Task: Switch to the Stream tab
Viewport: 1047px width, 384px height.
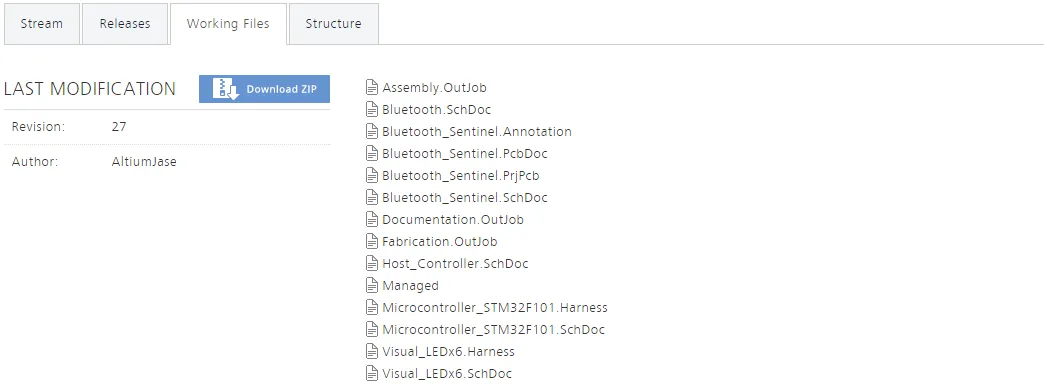Action: (41, 23)
